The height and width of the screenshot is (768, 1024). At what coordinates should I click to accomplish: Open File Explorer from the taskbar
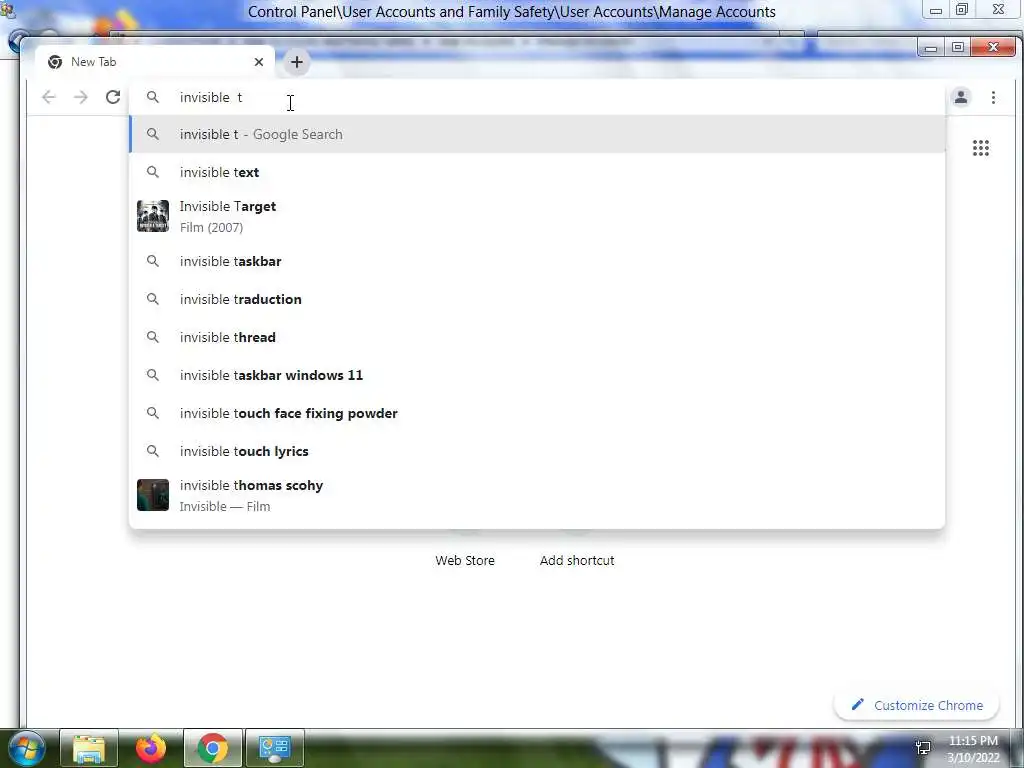tap(89, 748)
